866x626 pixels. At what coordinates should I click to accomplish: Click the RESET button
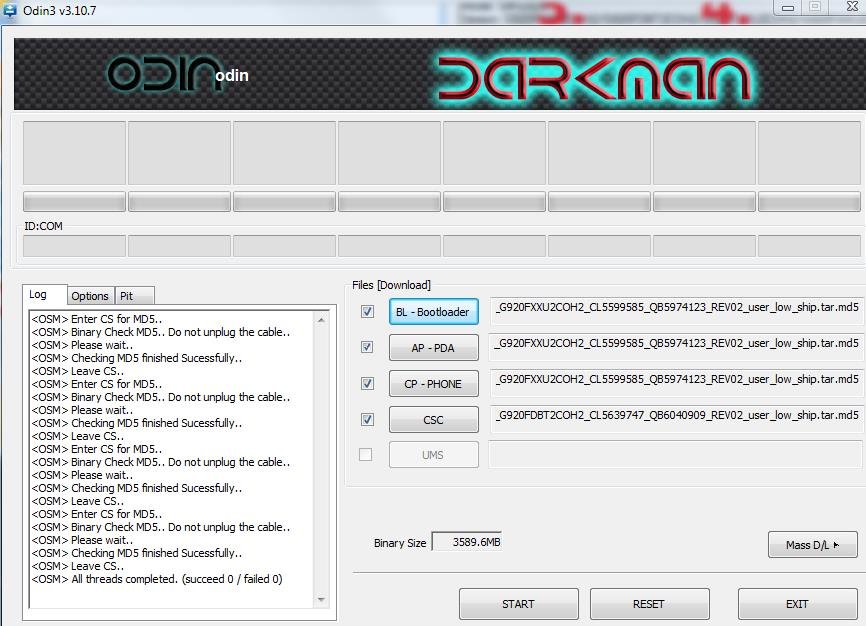pyautogui.click(x=650, y=604)
